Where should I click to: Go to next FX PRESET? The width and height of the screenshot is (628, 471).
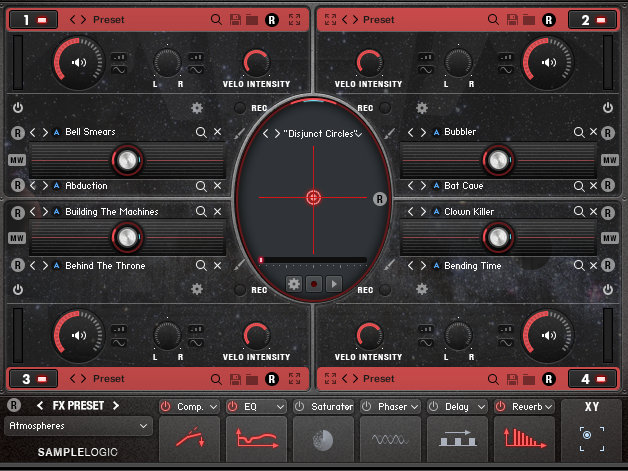tap(116, 406)
